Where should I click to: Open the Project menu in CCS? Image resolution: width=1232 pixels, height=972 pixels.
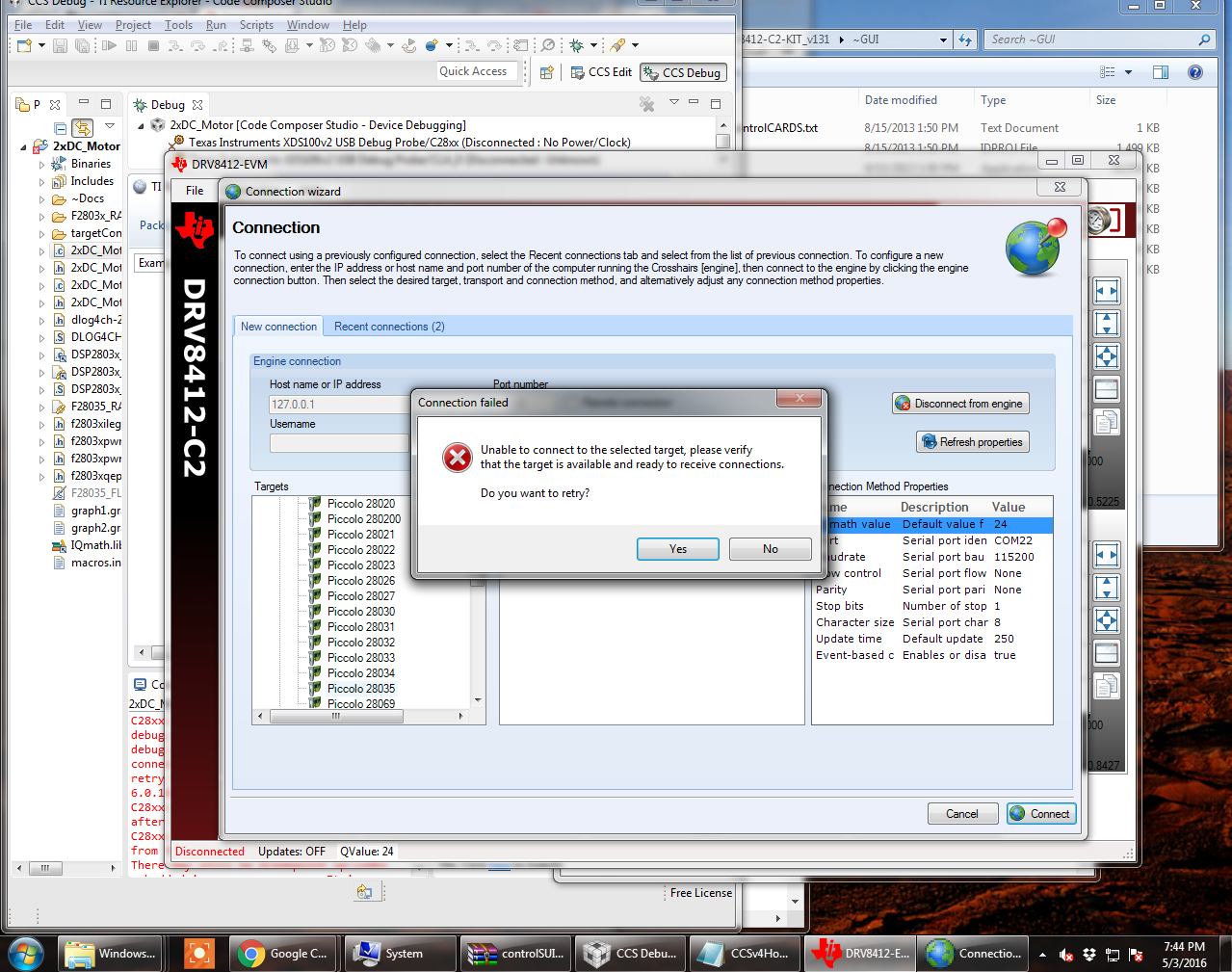click(133, 25)
